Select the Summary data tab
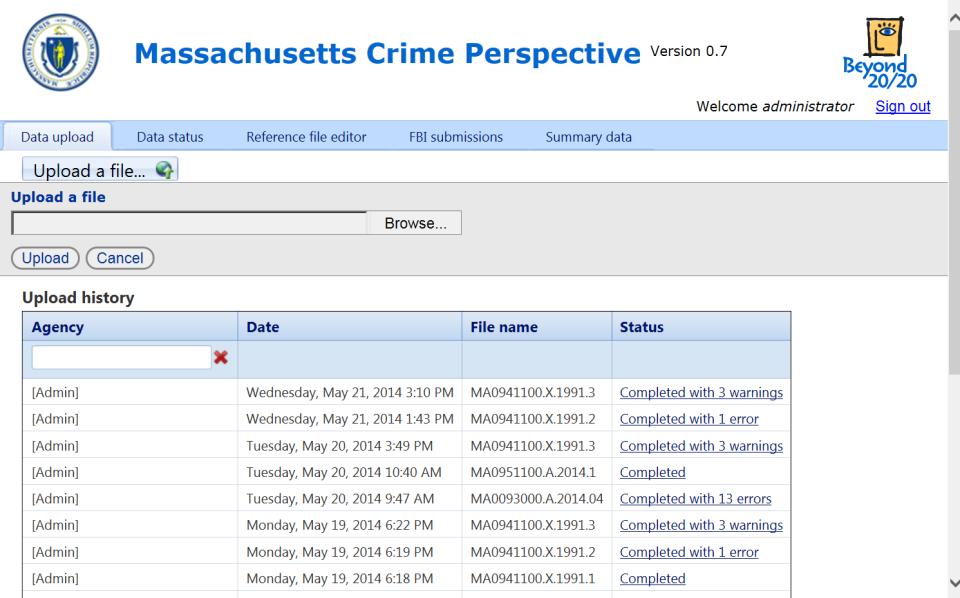The image size is (960, 598). [588, 137]
